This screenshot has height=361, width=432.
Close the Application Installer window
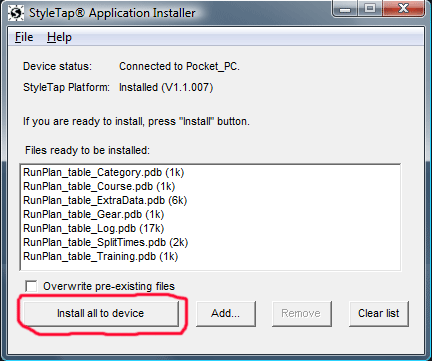point(404,9)
